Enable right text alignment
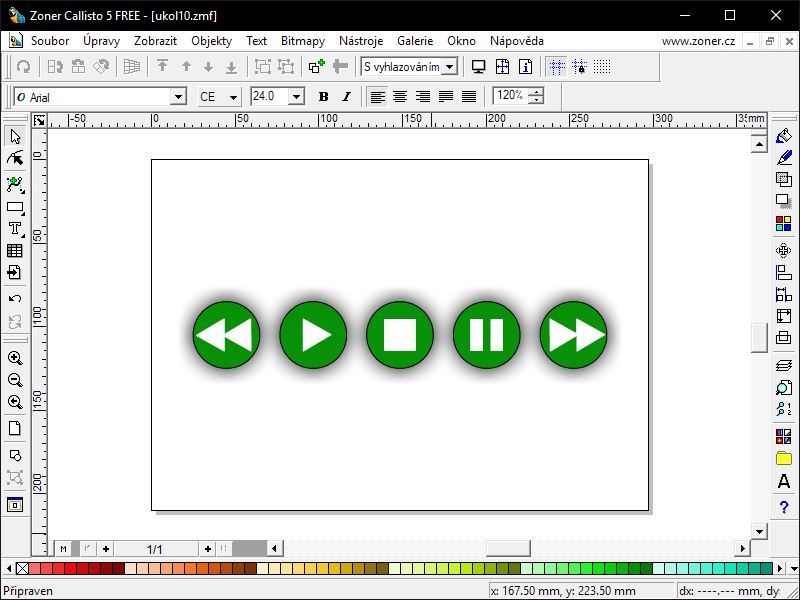 coord(423,96)
